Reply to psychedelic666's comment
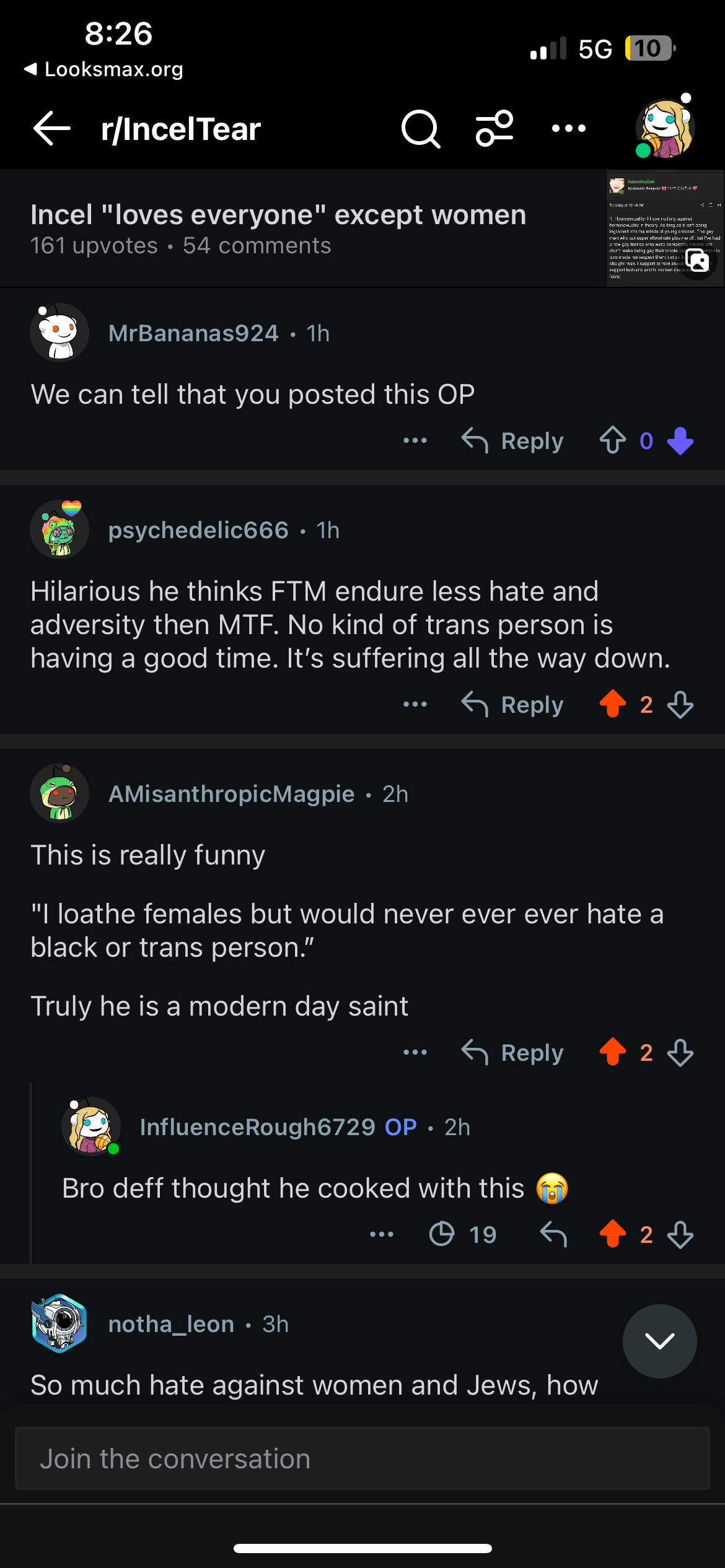 pos(513,705)
